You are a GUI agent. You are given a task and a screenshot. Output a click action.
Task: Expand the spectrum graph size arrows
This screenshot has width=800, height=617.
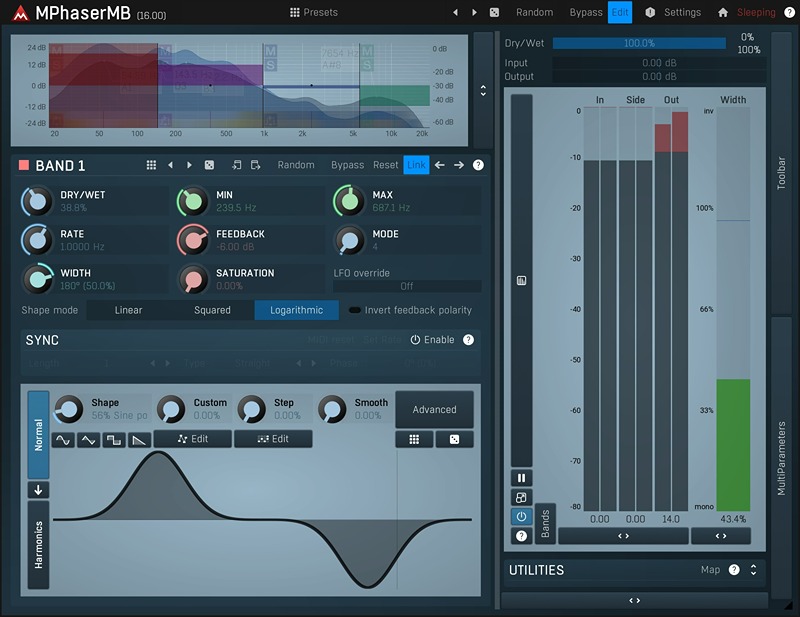tap(483, 90)
